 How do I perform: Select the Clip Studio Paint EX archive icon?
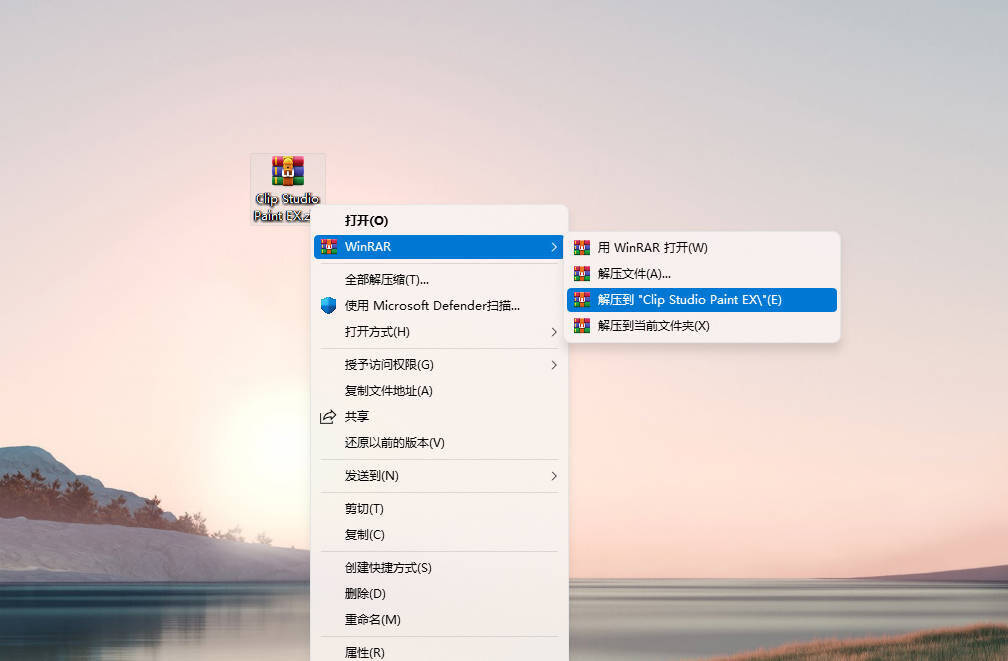[287, 172]
